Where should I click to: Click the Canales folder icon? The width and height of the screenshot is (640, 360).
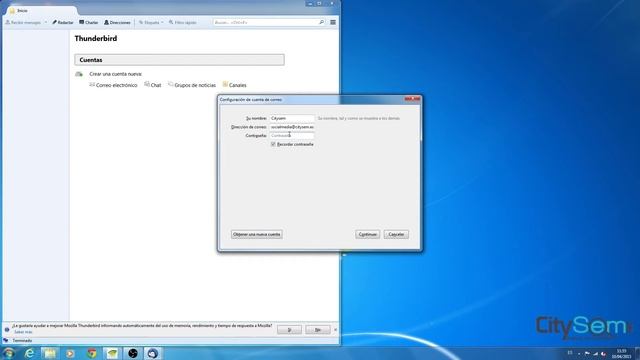225,84
